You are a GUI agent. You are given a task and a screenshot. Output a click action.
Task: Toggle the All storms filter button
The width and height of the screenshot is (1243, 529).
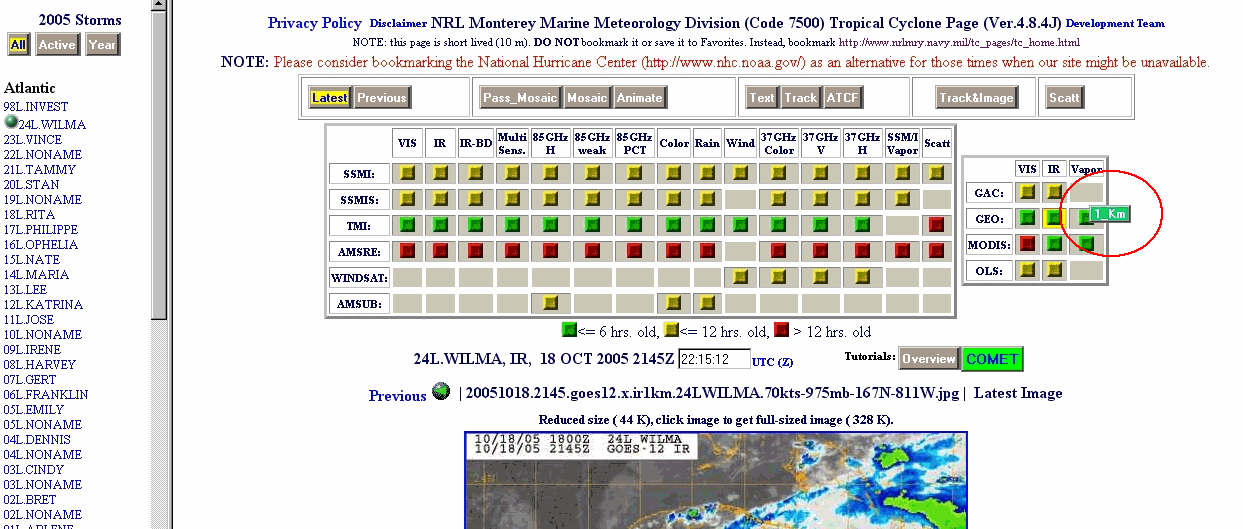[x=18, y=44]
